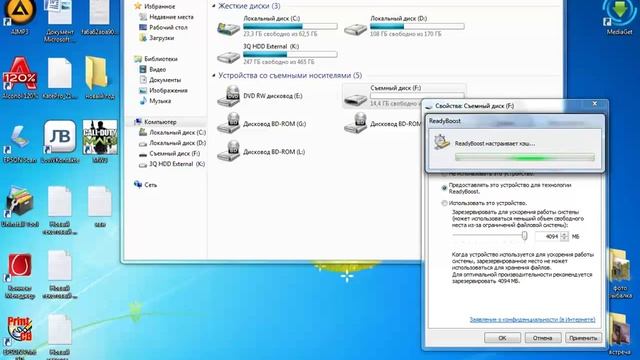Open Локальный диск (D:) in navigation tree
The height and width of the screenshot is (360, 640).
click(x=177, y=143)
